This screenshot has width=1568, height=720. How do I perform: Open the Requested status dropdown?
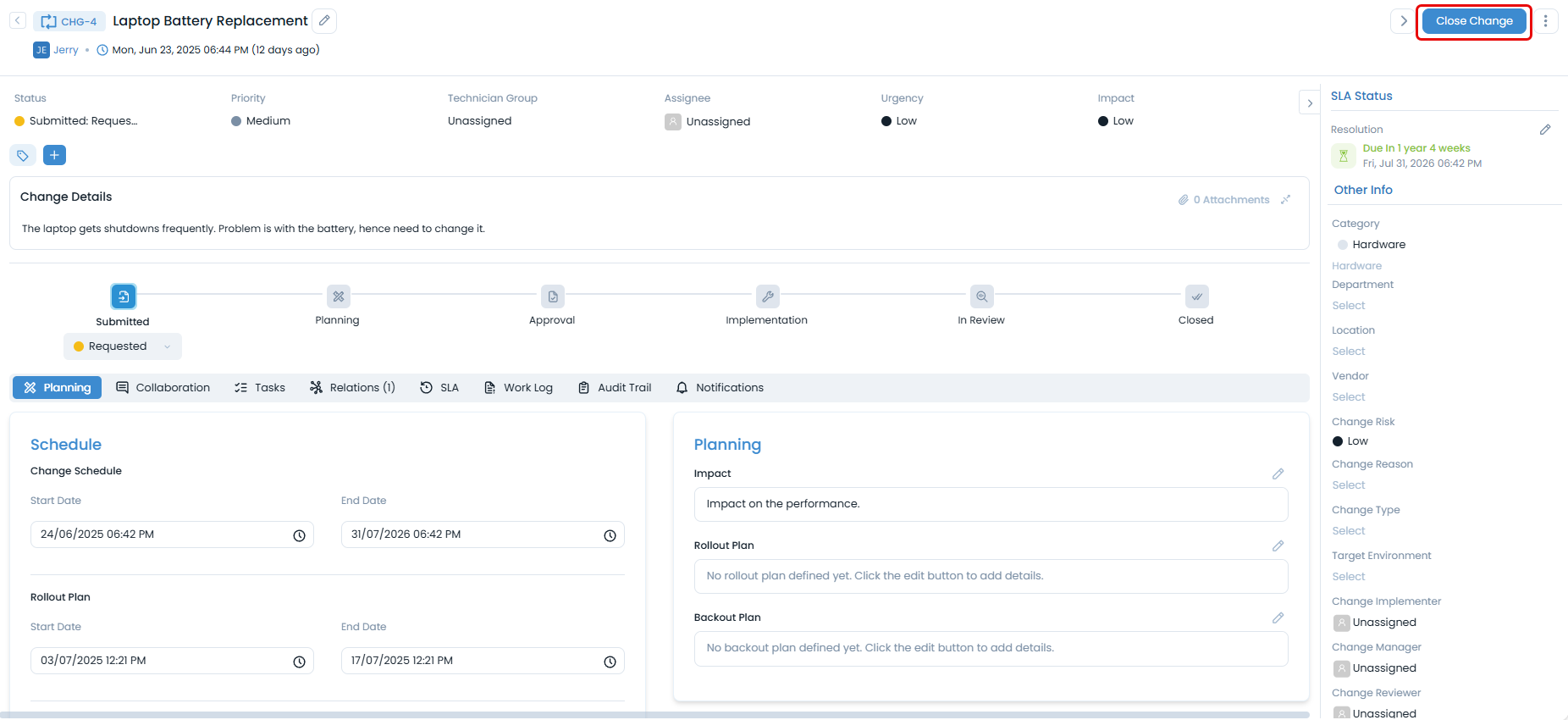[x=123, y=346]
